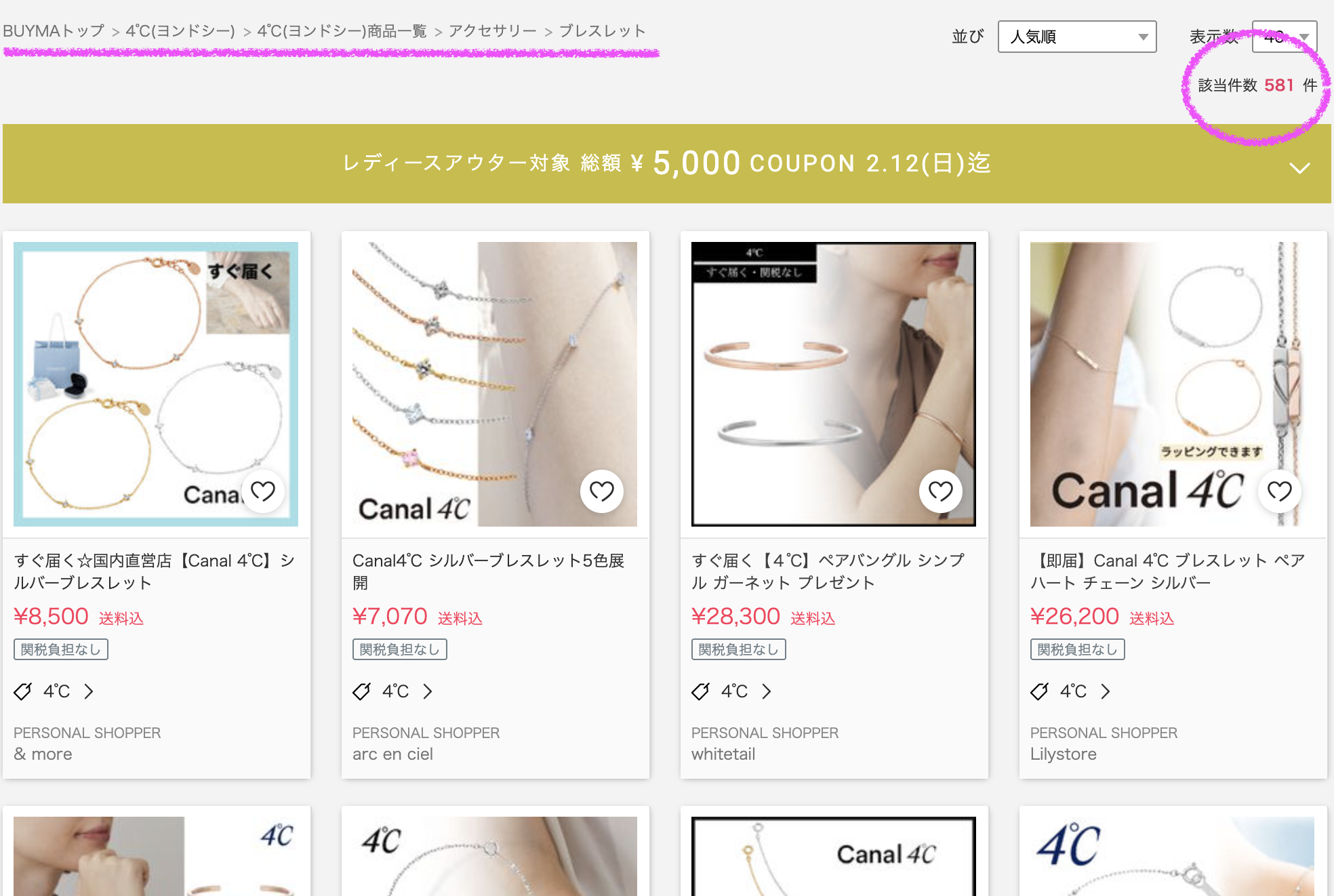The width and height of the screenshot is (1334, 896).
Task: Favorite the ¥8,500 silver bracelet heart icon
Action: pos(263,491)
